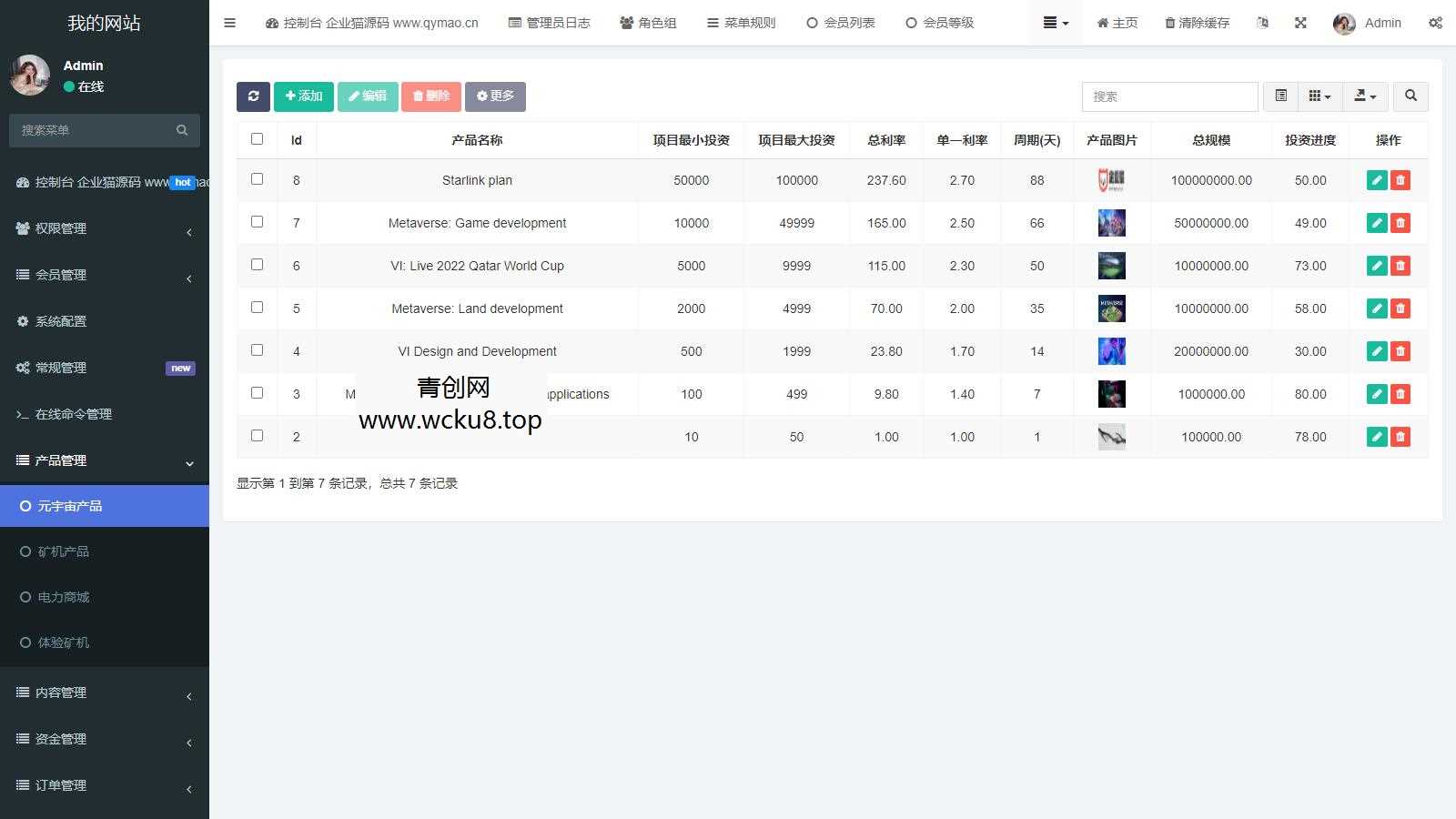Click the delete trash icon for Metaverse: Land development
Viewport: 1456px width, 819px height.
point(1400,308)
